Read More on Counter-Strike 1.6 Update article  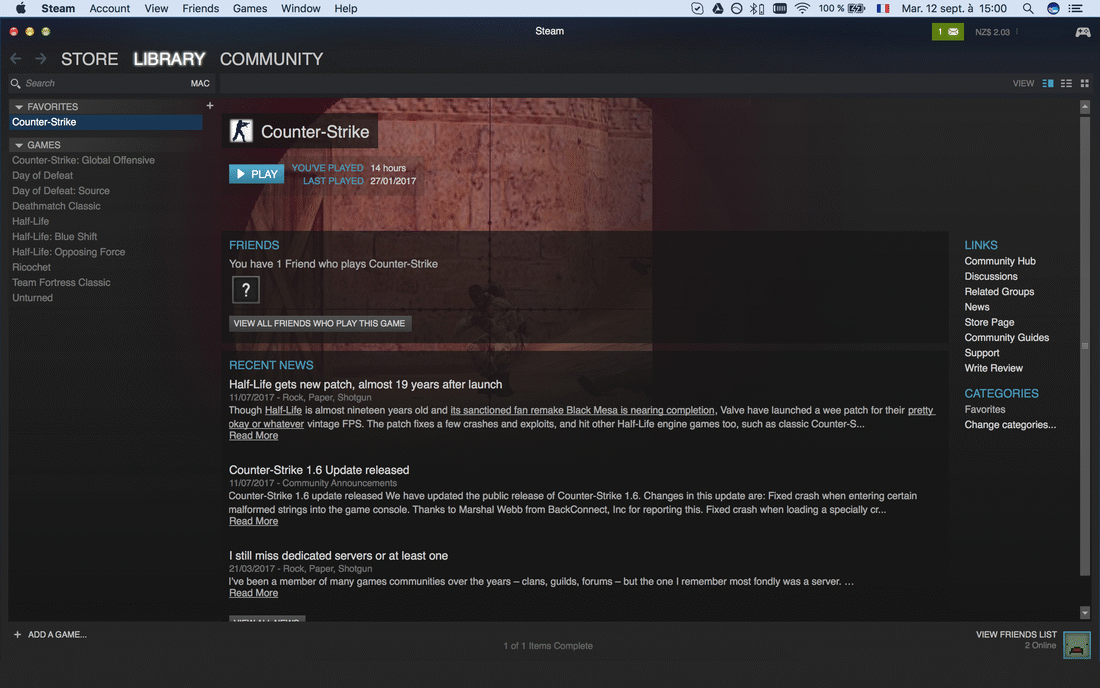253,521
